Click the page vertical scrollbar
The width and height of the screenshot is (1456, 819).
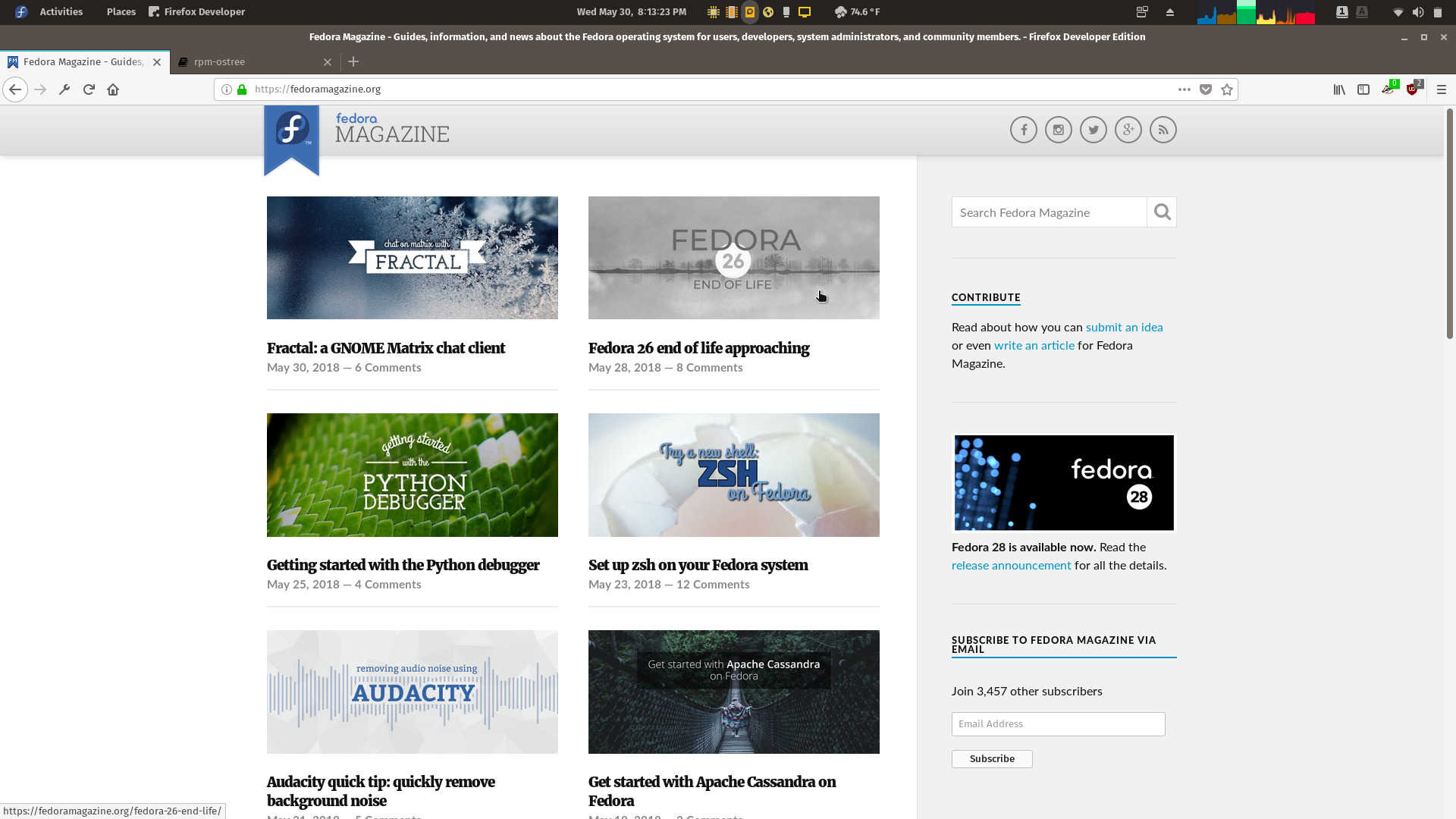click(x=1449, y=224)
